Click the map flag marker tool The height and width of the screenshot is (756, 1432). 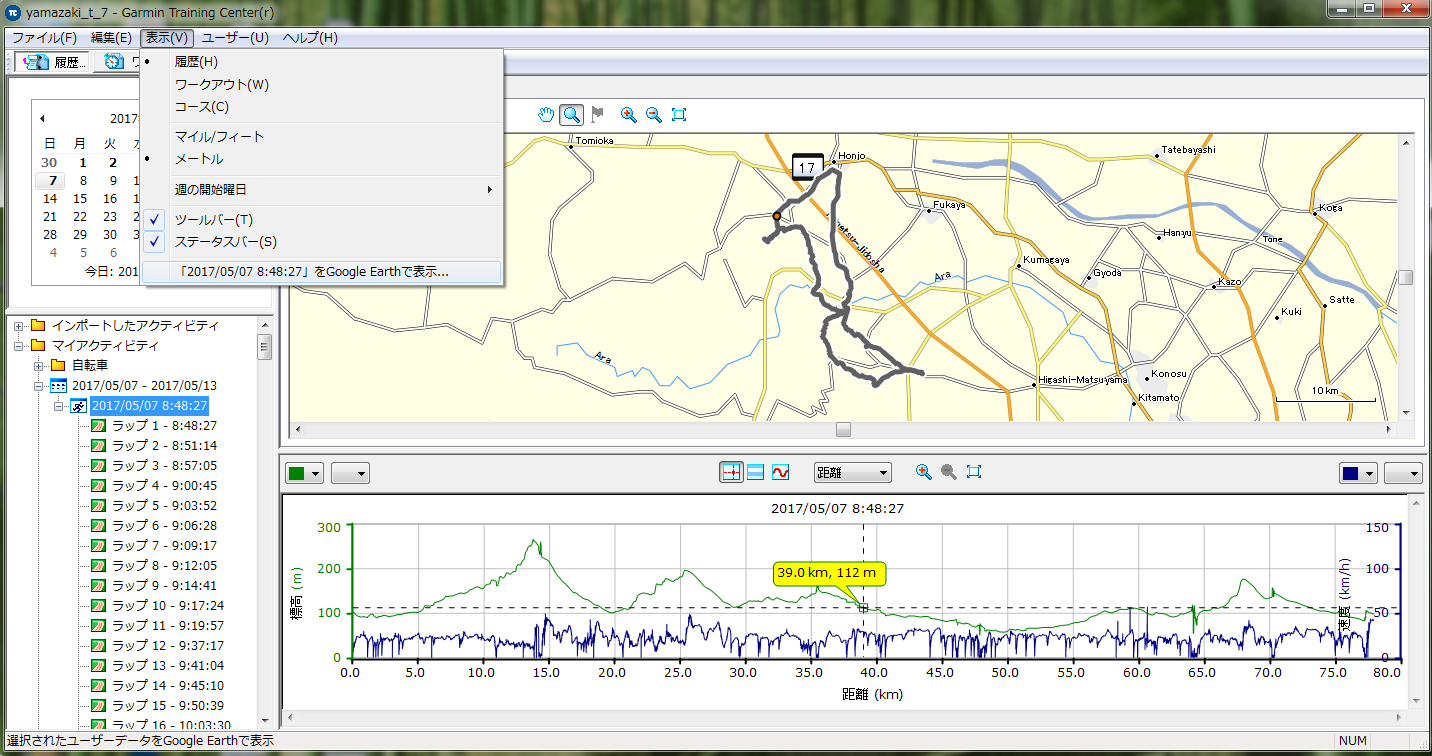tap(597, 115)
